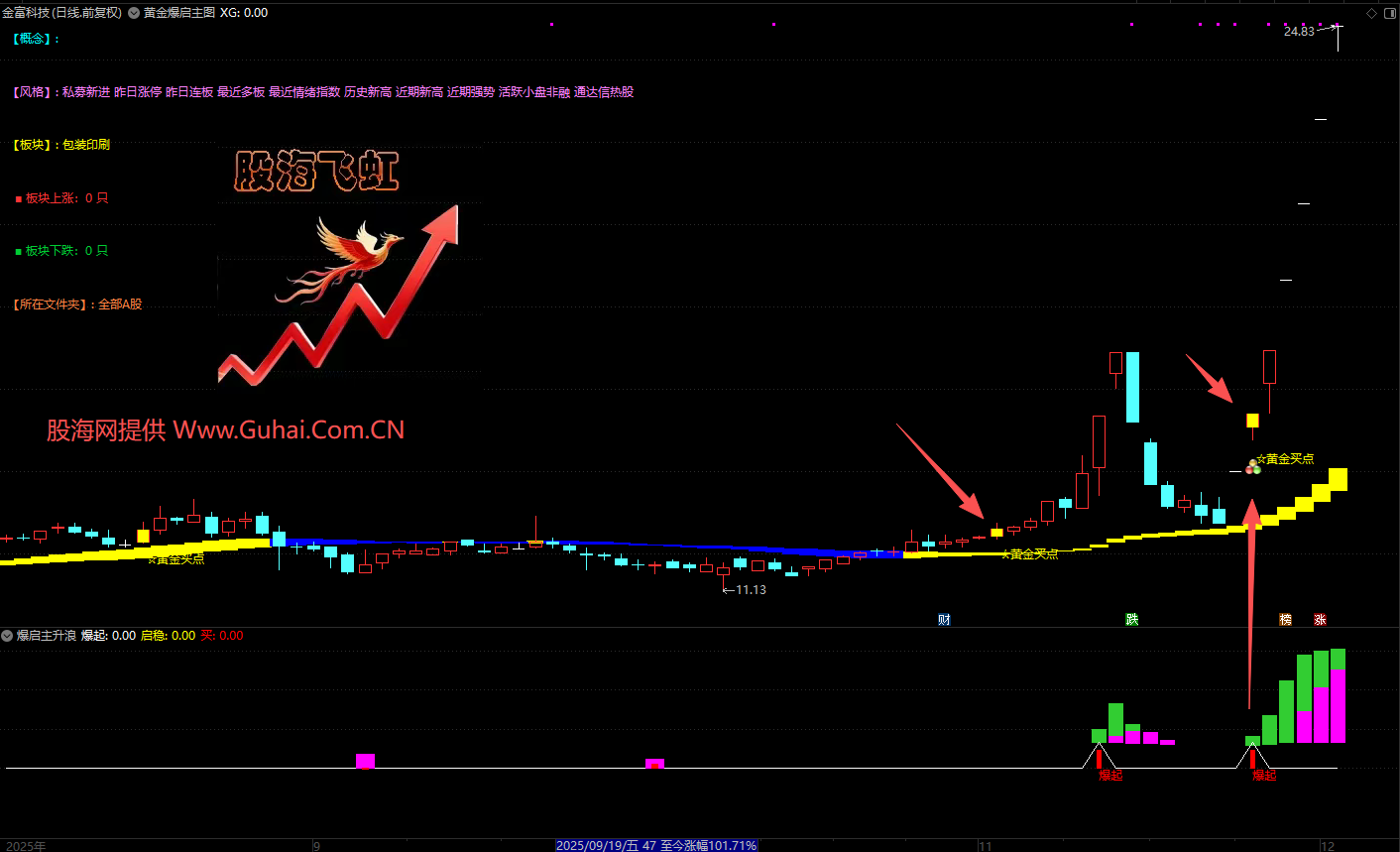Toggle the side panel icon at top right
Image resolution: width=1400 pixels, height=852 pixels.
1388,13
